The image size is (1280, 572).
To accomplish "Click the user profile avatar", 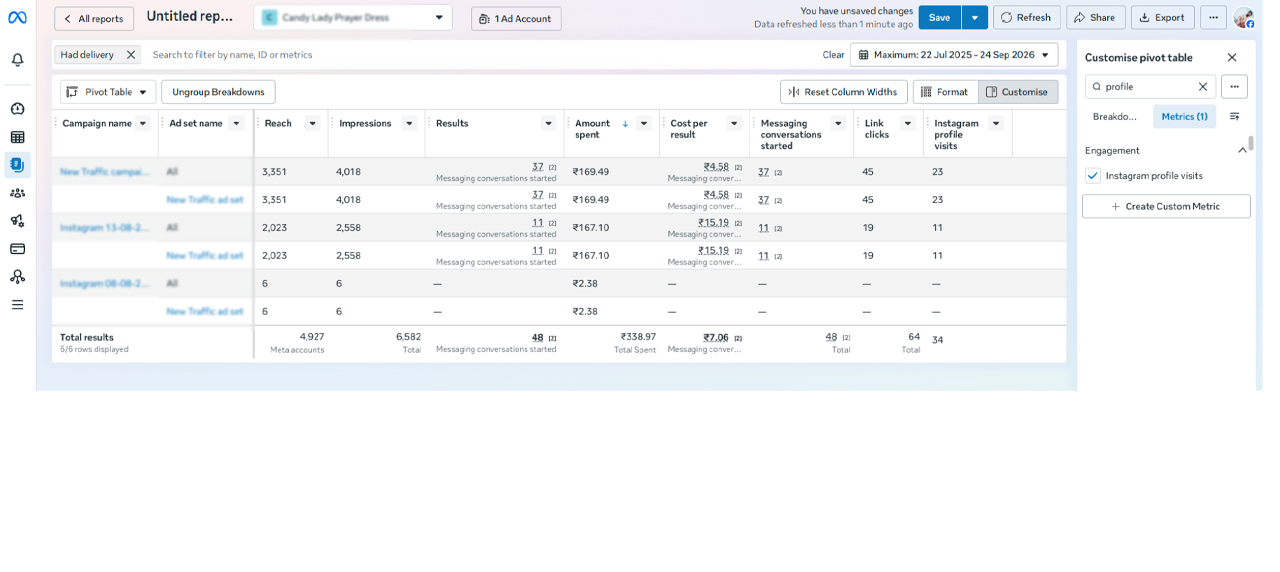I will coord(1243,18).
